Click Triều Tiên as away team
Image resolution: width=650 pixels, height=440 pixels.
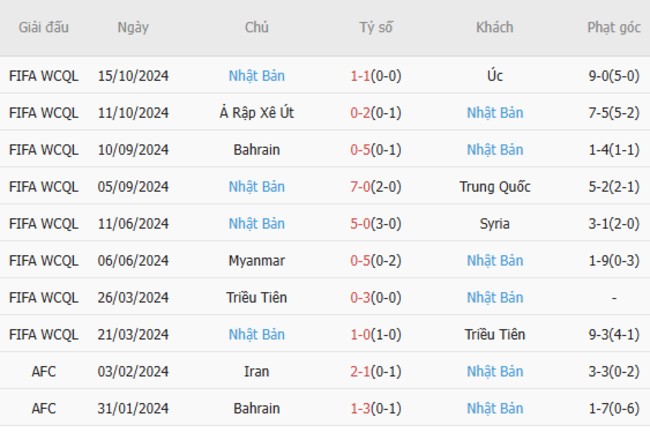coord(495,334)
